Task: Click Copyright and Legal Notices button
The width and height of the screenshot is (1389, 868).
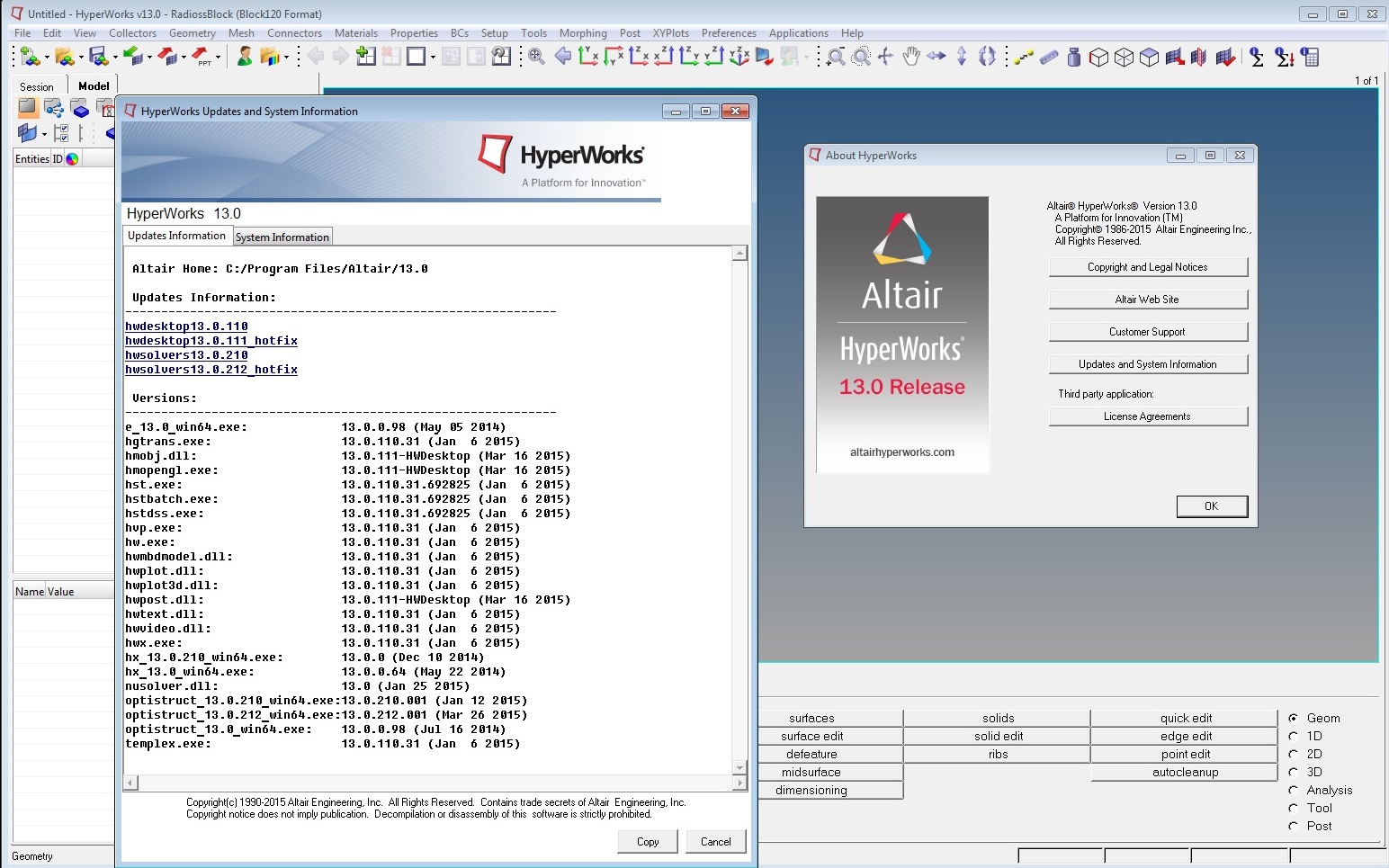Action: (x=1148, y=267)
